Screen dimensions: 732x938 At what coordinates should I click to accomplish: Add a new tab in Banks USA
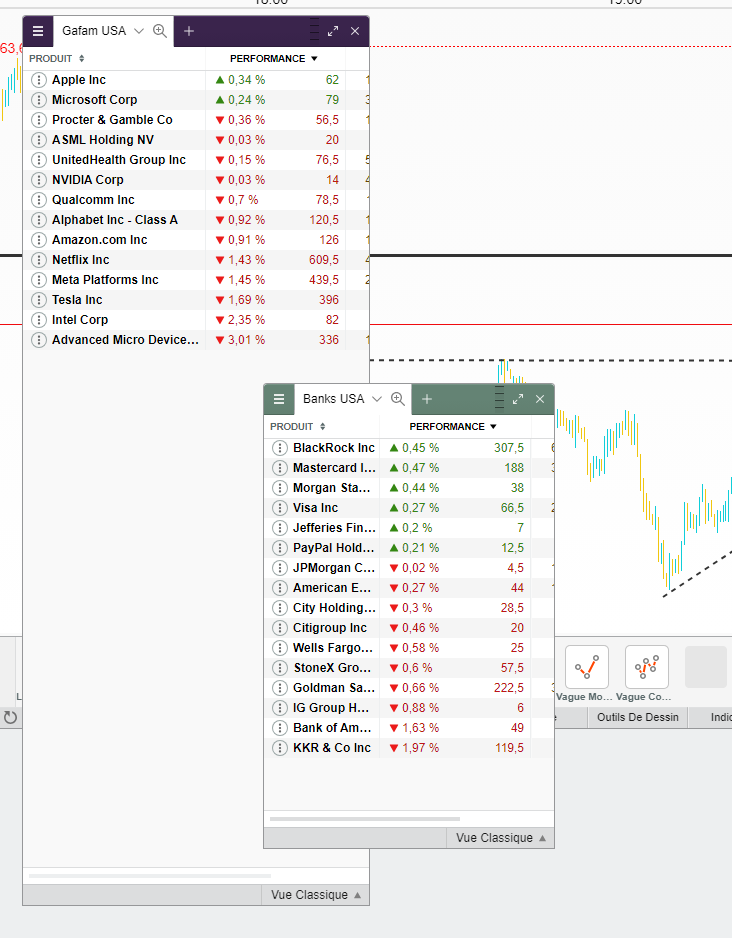(x=427, y=399)
